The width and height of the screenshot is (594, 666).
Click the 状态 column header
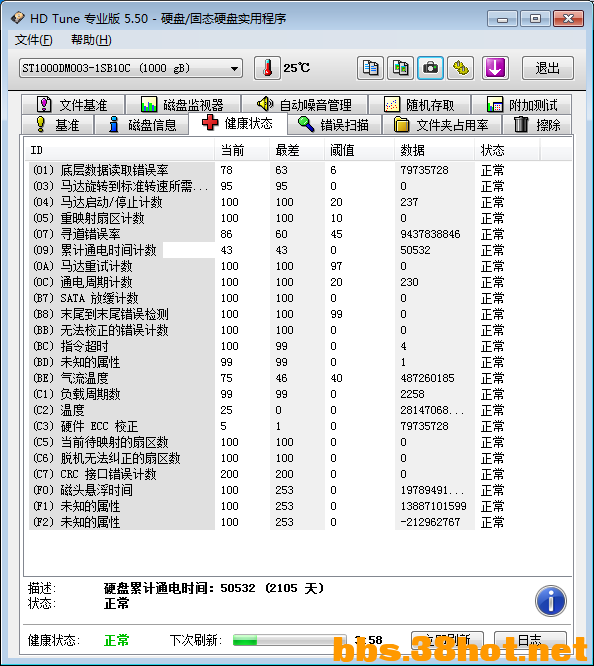click(507, 150)
